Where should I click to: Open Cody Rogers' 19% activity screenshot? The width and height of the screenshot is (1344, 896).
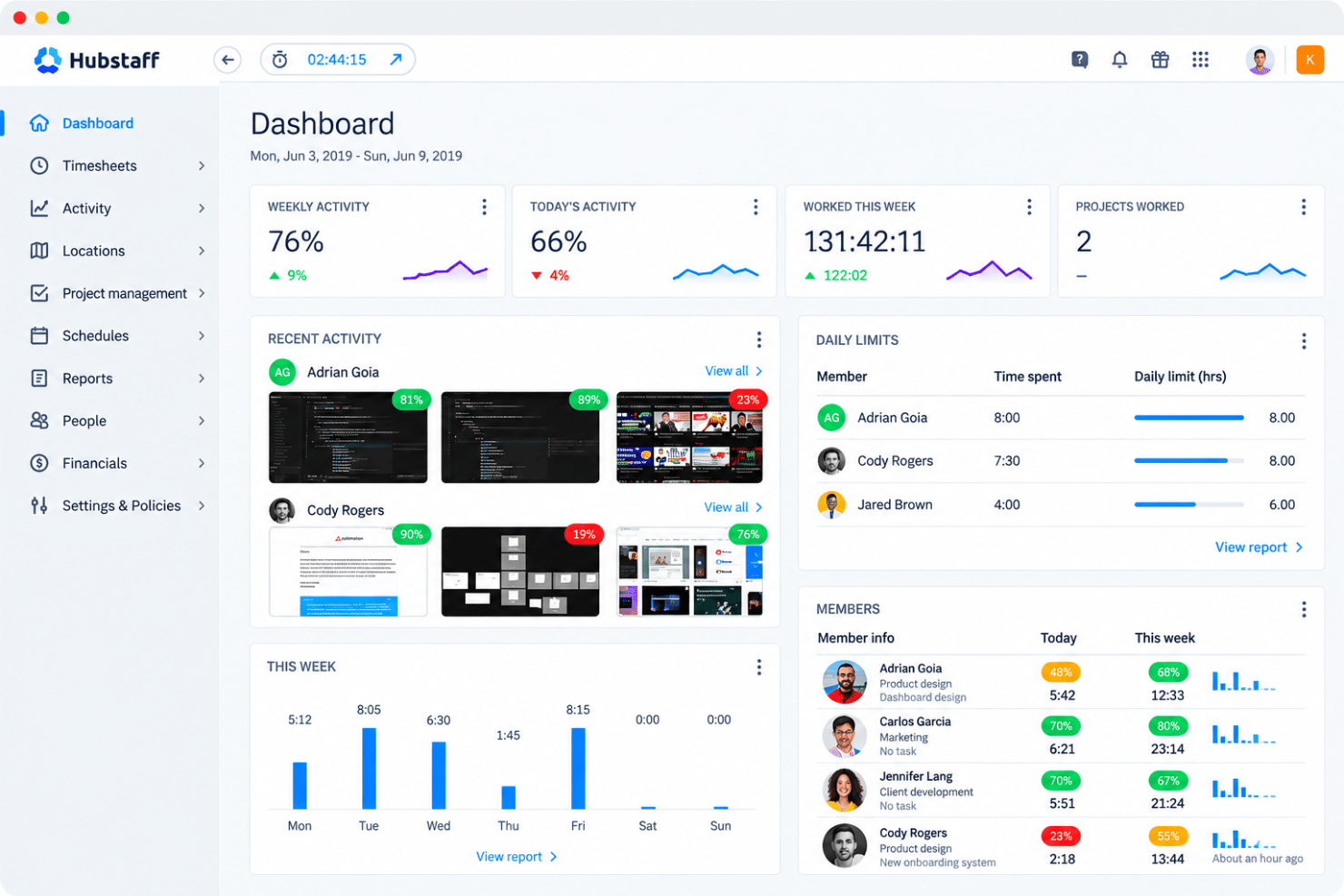520,572
